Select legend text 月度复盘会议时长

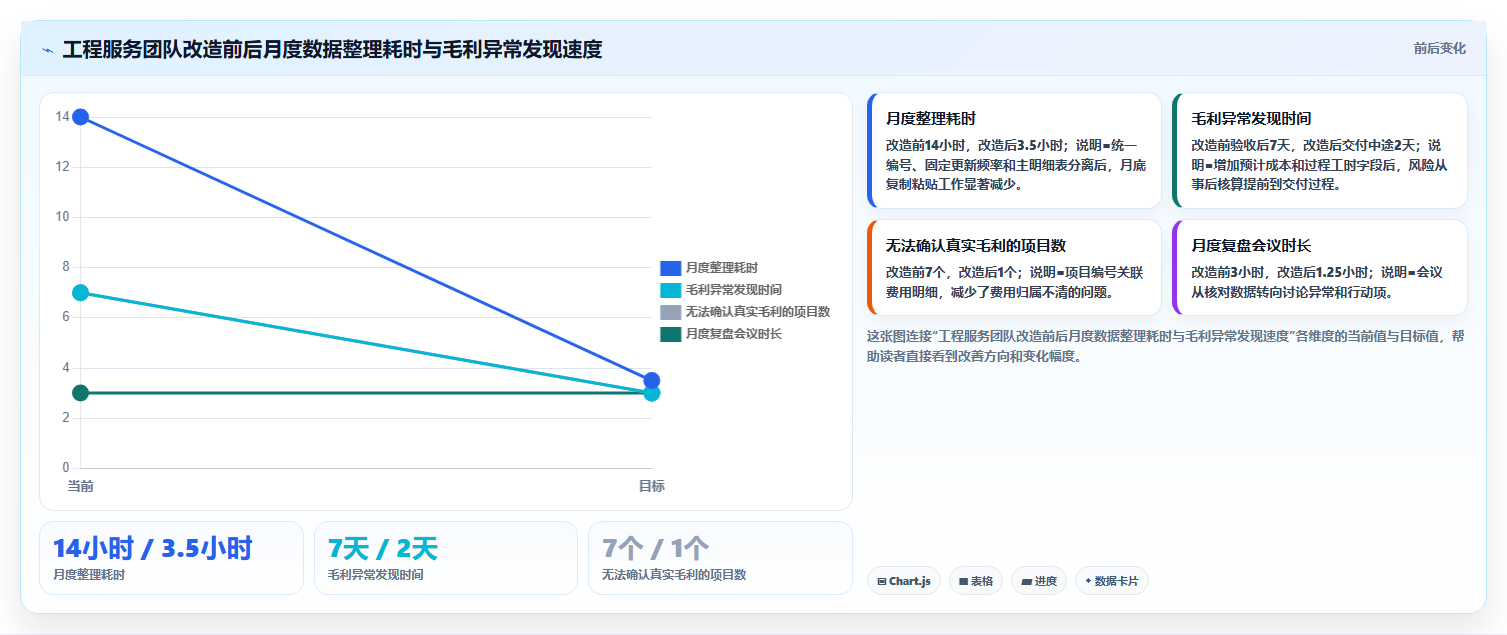pyautogui.click(x=734, y=334)
